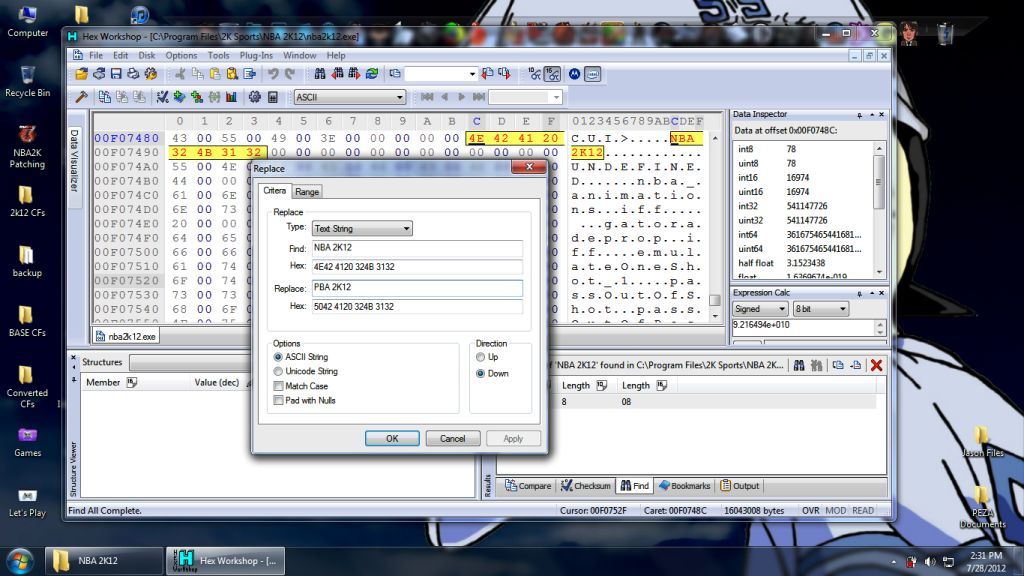Image resolution: width=1024 pixels, height=576 pixels.
Task: Open the Goto offset combo box dropdown
Action: [472, 74]
